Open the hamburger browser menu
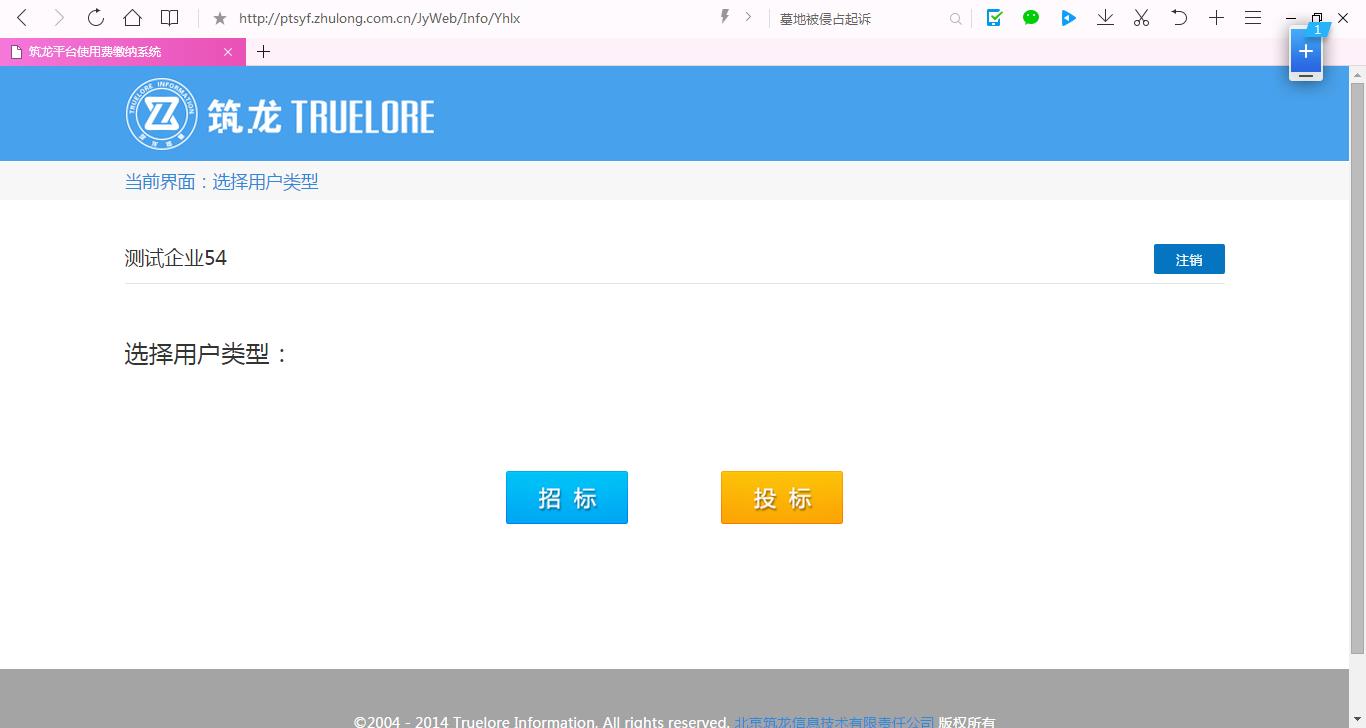 (x=1252, y=18)
